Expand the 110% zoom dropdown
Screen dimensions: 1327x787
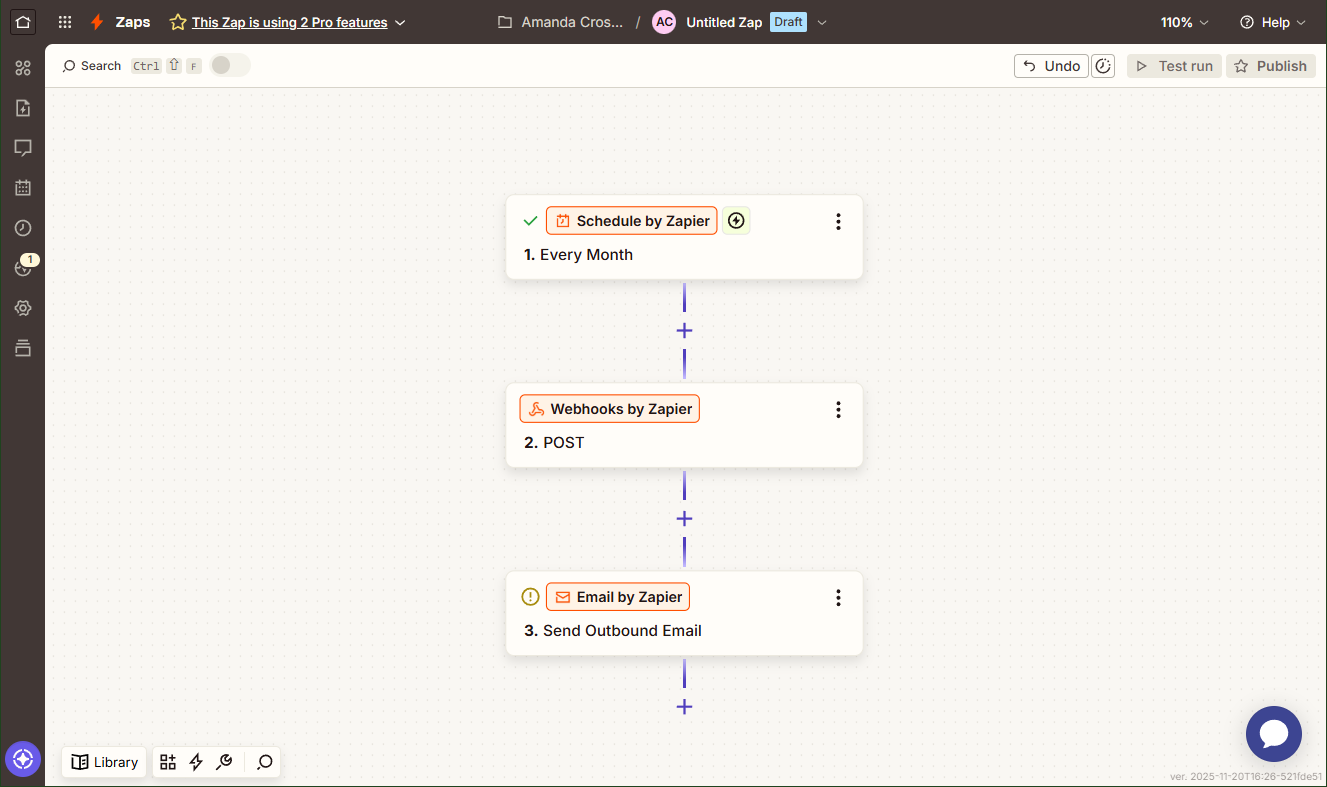click(x=1184, y=22)
